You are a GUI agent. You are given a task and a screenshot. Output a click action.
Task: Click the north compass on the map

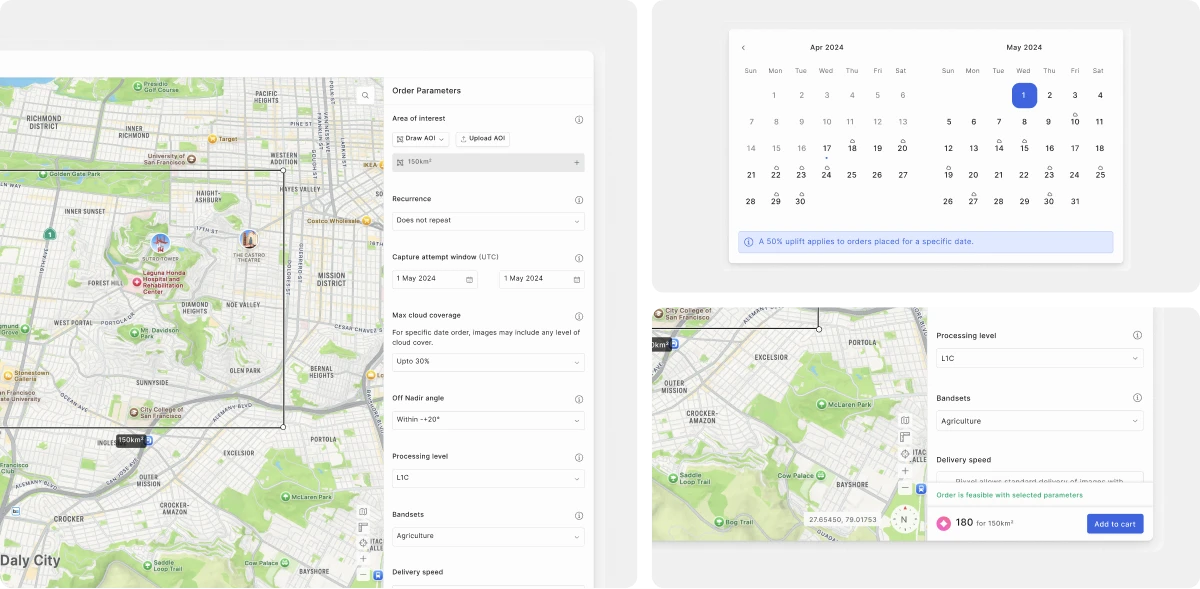click(x=904, y=519)
